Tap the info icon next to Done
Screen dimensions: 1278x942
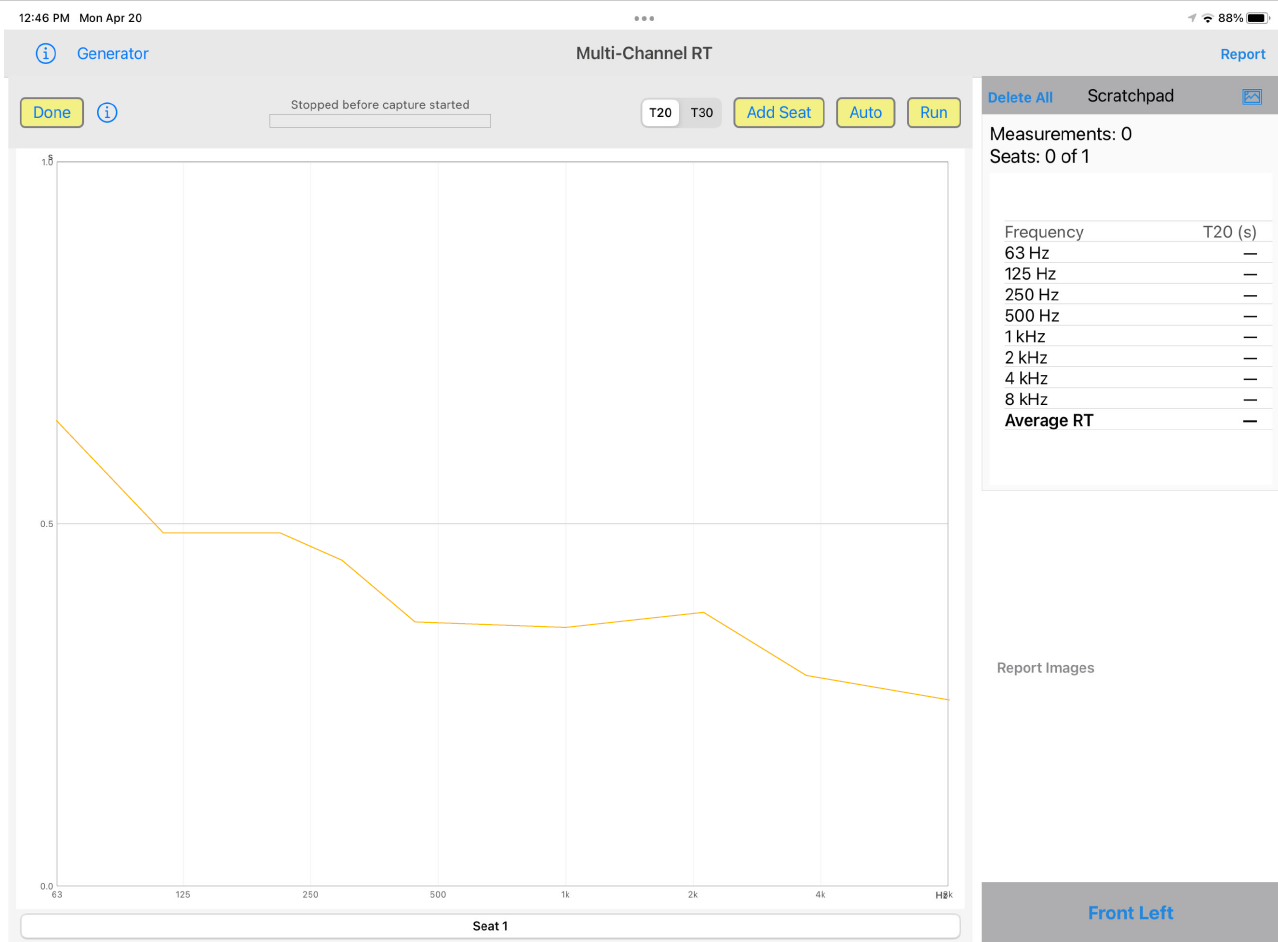[107, 113]
